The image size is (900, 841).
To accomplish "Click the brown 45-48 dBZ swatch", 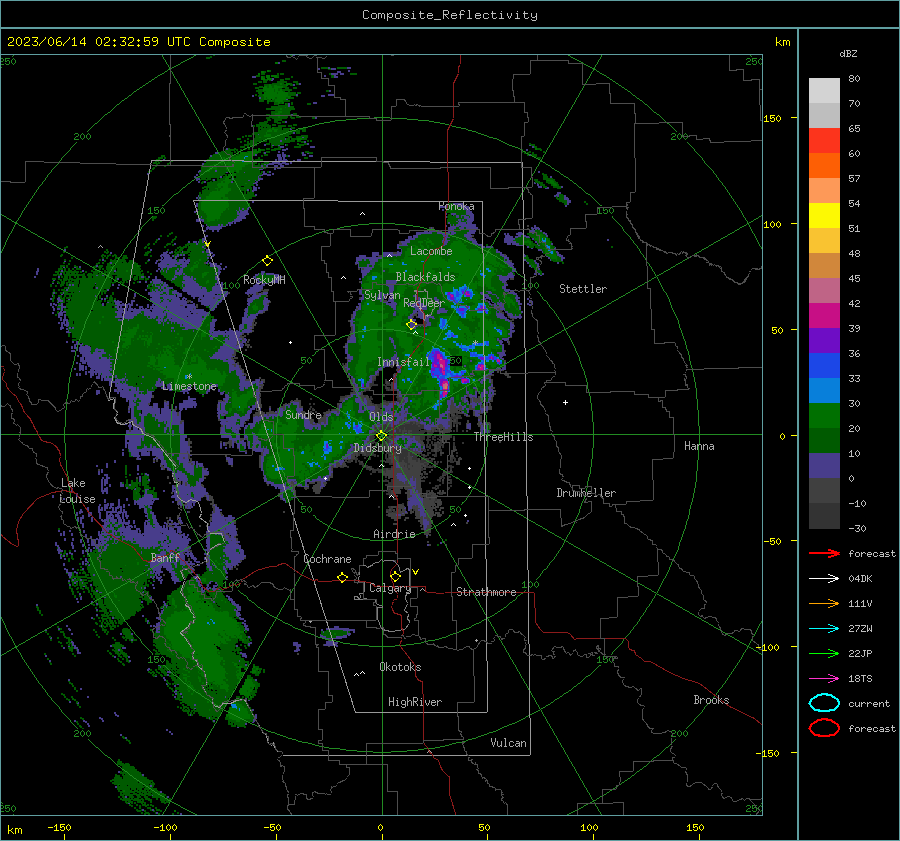I will (x=824, y=266).
